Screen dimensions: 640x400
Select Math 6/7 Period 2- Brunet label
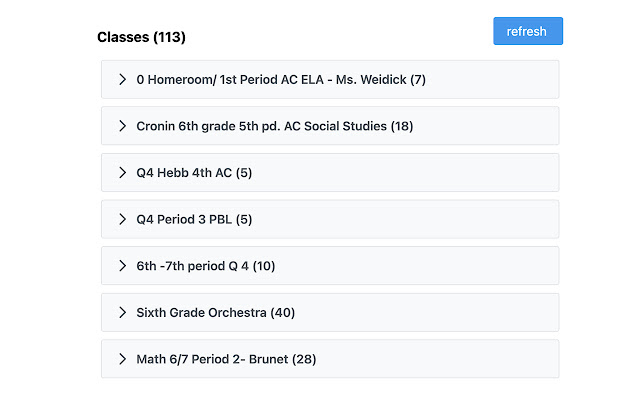tap(212, 358)
